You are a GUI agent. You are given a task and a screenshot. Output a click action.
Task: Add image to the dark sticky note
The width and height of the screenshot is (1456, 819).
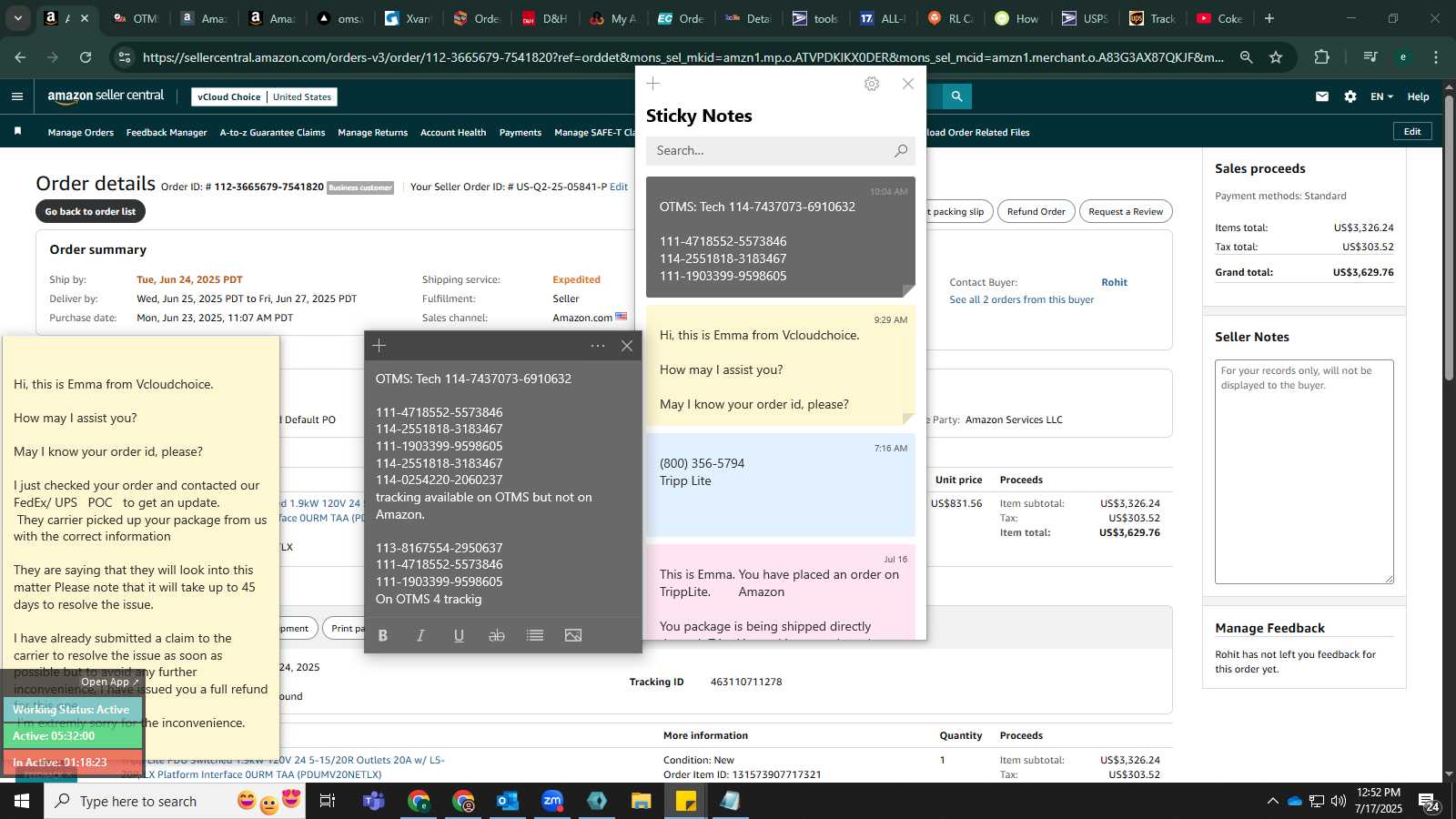(573, 635)
